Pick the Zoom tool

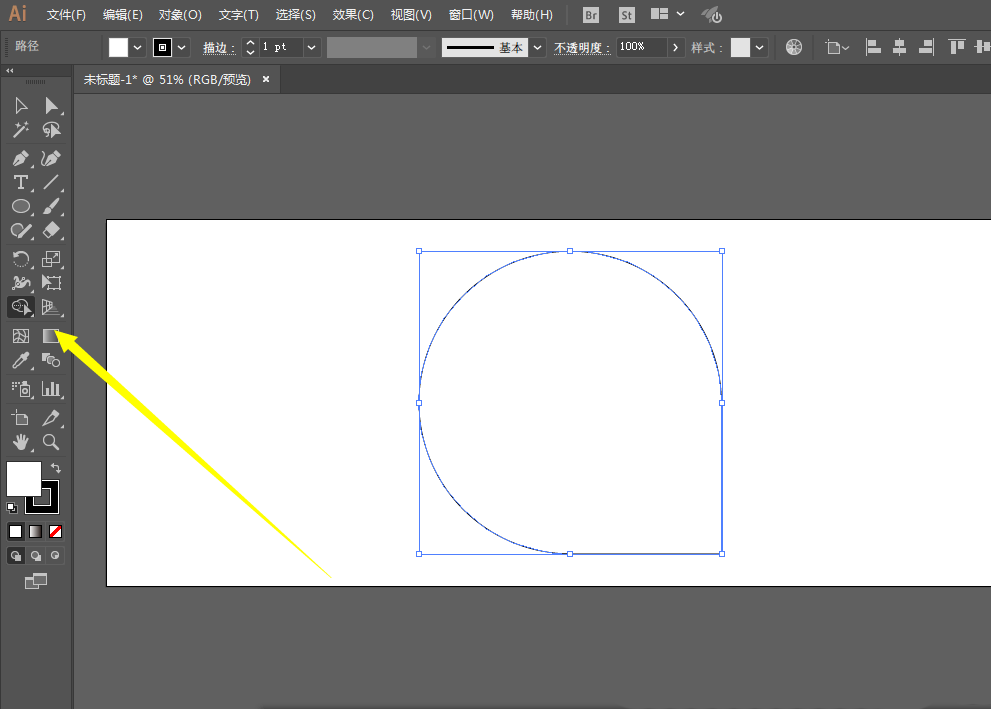(51, 442)
